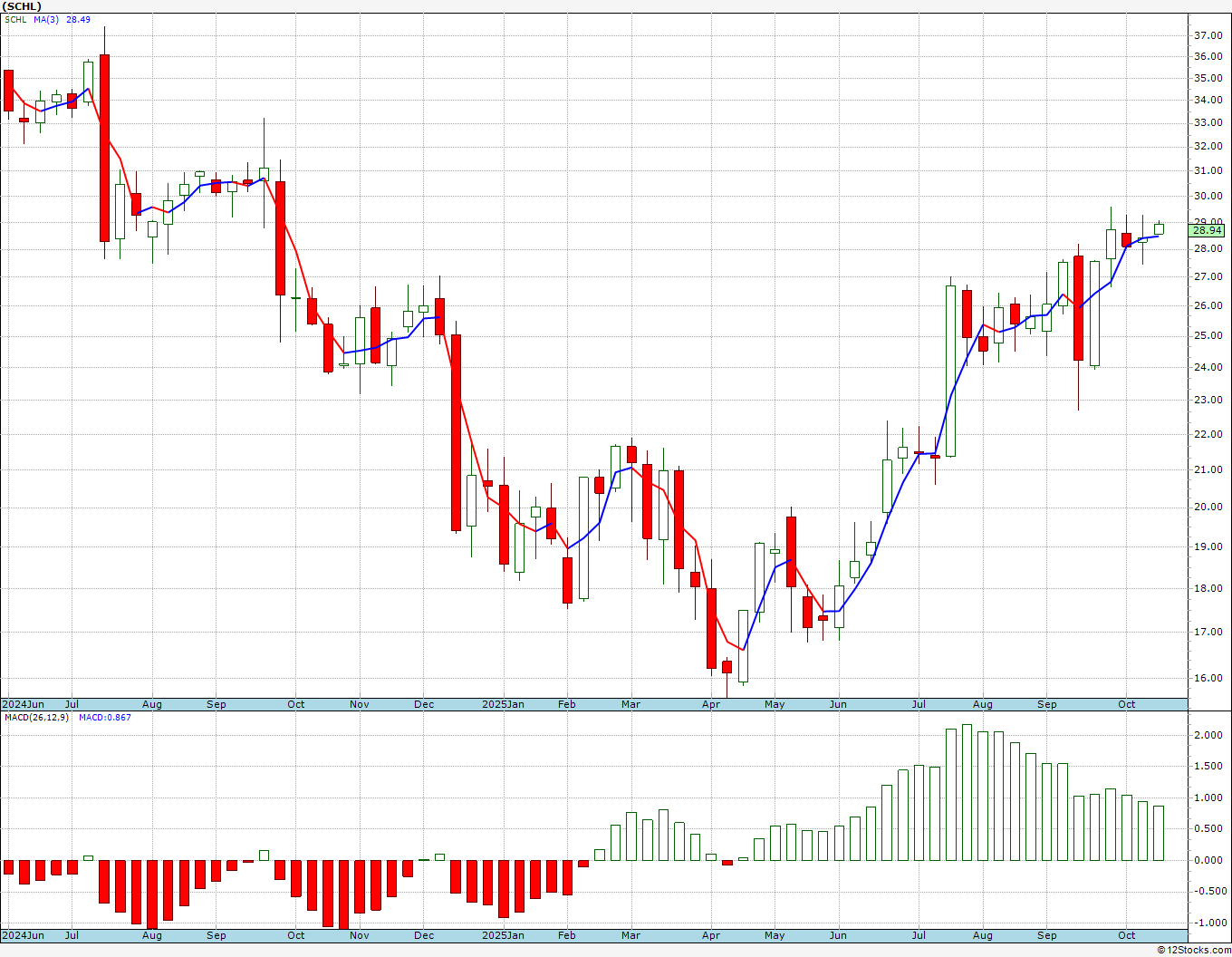Click the 28.94 current price tag
The width and height of the screenshot is (1232, 957).
click(1208, 231)
